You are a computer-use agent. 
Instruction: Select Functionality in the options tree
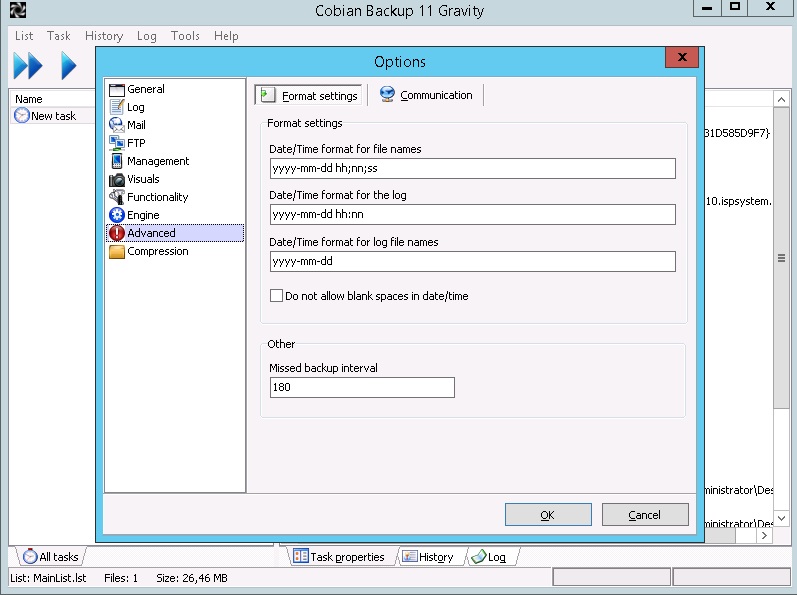pos(158,197)
